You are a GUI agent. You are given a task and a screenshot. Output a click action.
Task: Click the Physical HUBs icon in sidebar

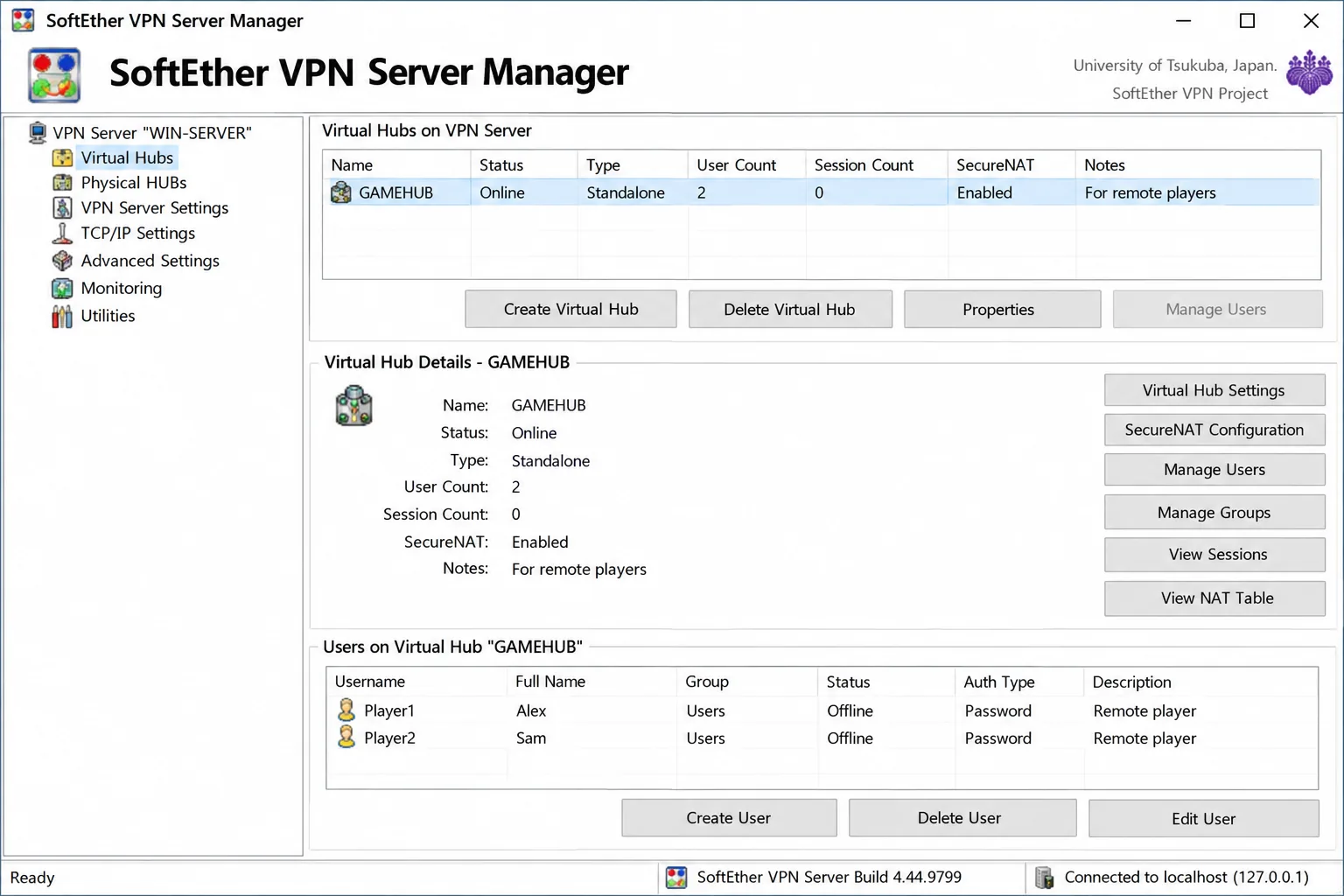tap(62, 183)
